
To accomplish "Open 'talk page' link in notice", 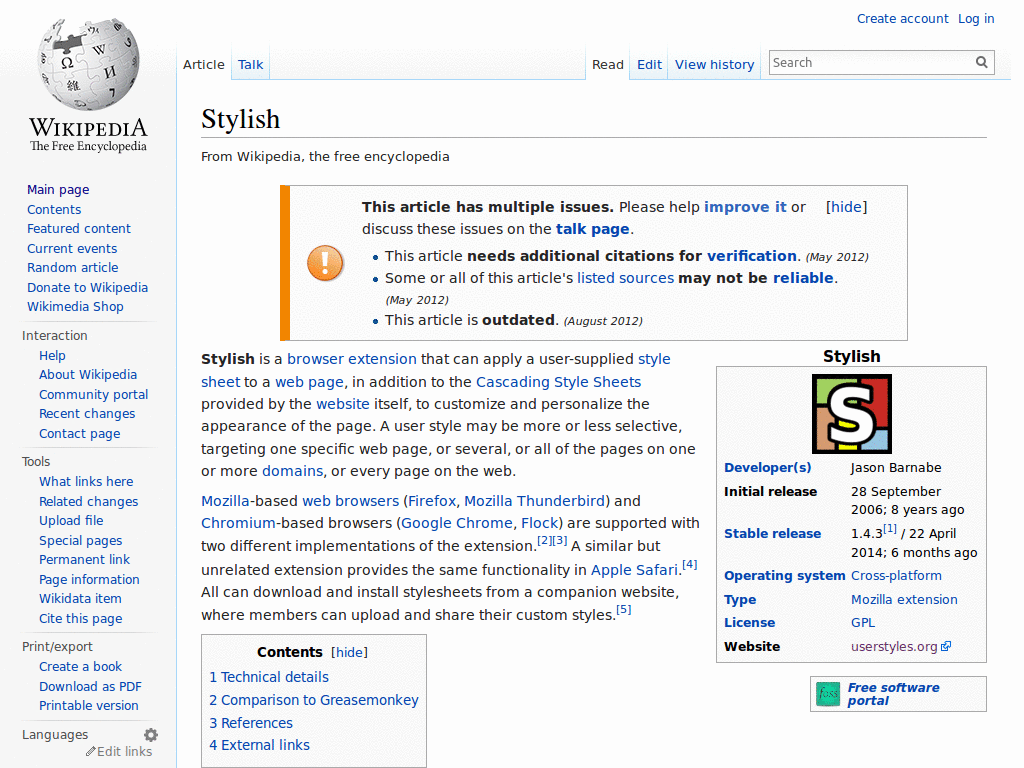I will click(x=592, y=229).
